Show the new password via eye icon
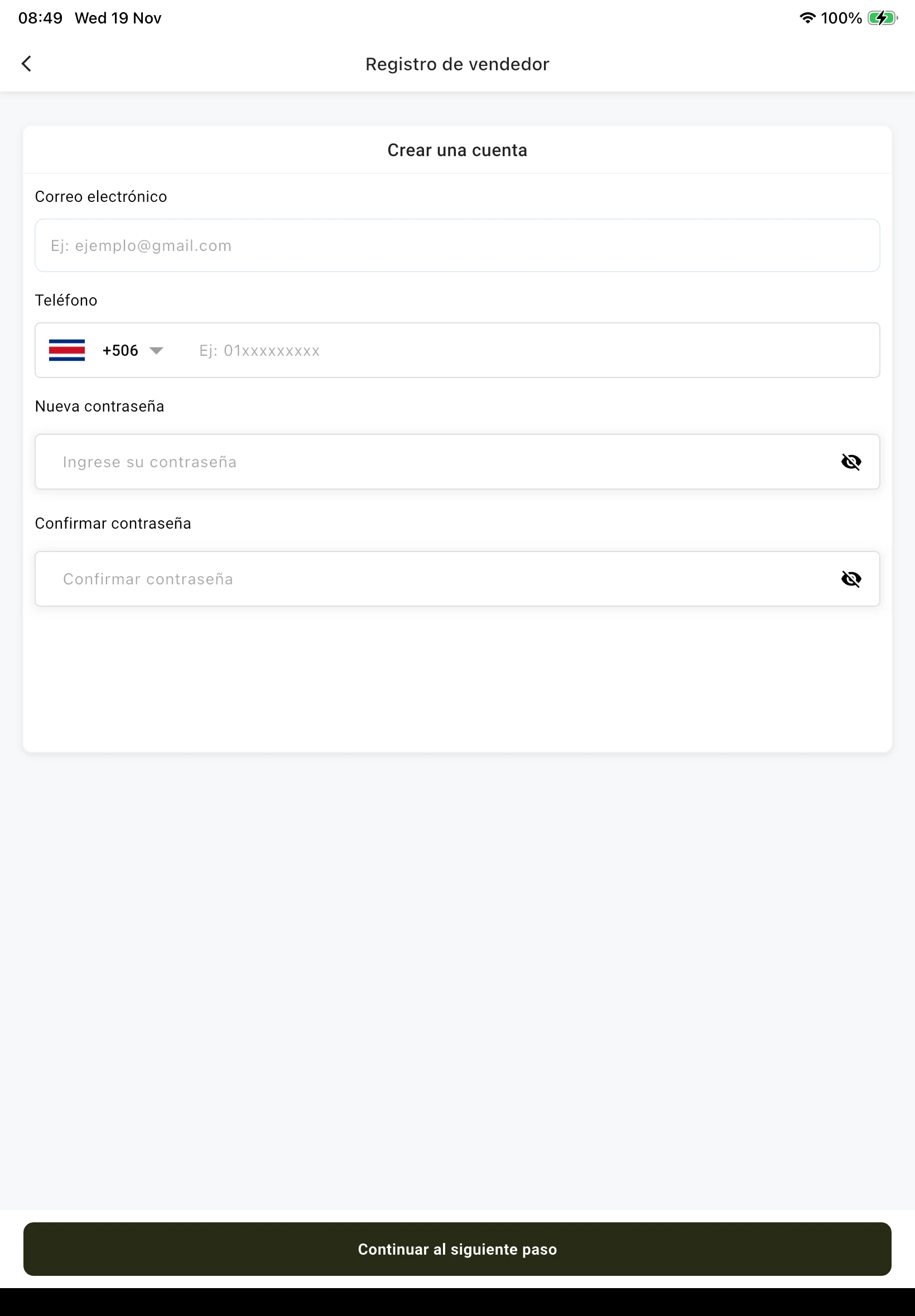 tap(851, 462)
